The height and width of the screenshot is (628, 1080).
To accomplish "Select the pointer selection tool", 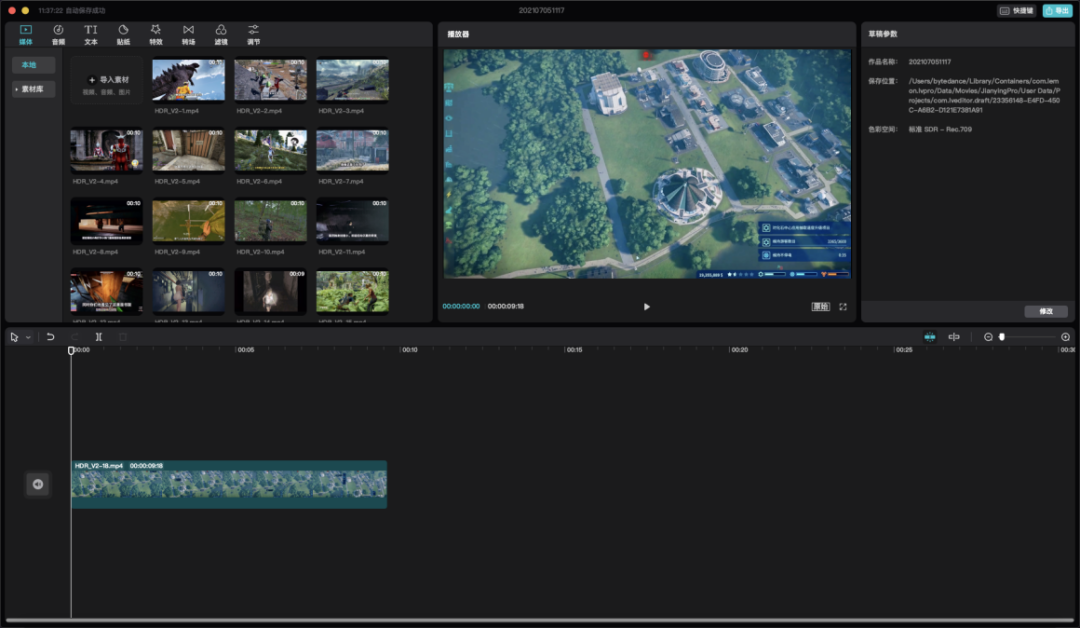I will coord(14,337).
